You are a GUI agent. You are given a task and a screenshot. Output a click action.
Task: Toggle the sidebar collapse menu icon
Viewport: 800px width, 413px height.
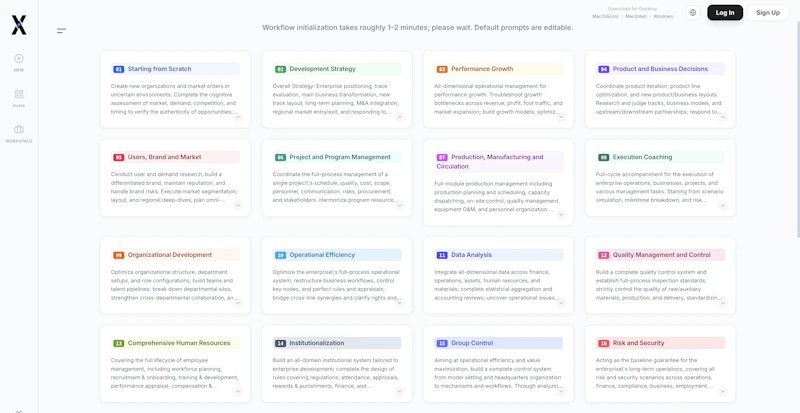[61, 31]
